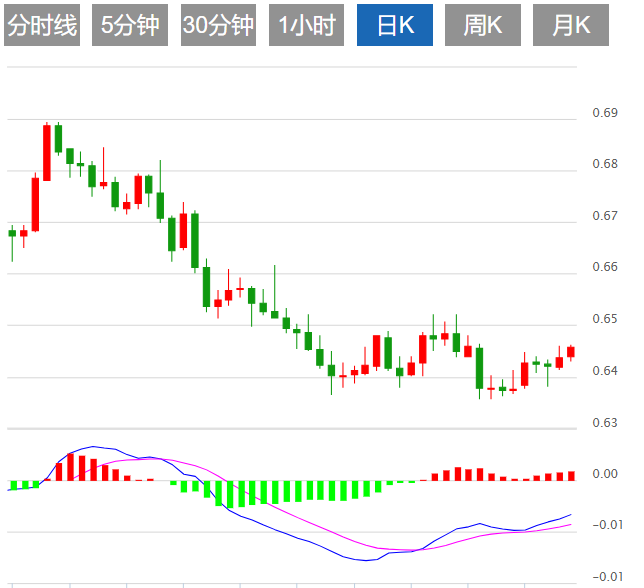
Task: Click the 0.64 price axis label
Action: point(605,370)
